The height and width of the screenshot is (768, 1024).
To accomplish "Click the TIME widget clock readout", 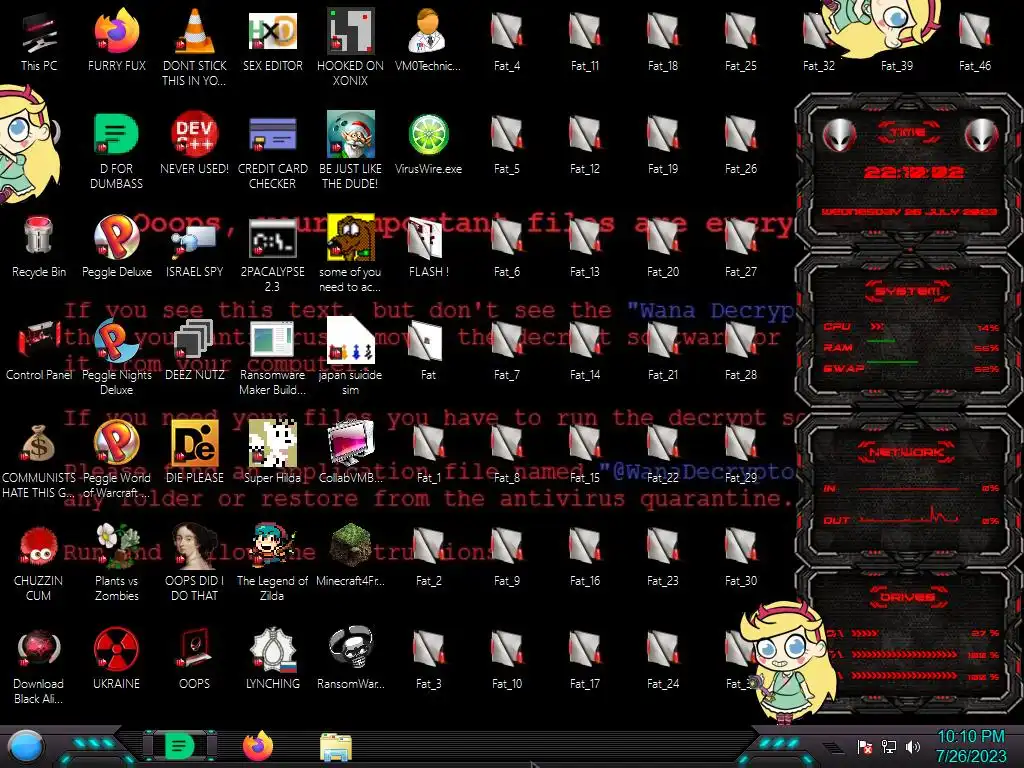I will 913,172.
